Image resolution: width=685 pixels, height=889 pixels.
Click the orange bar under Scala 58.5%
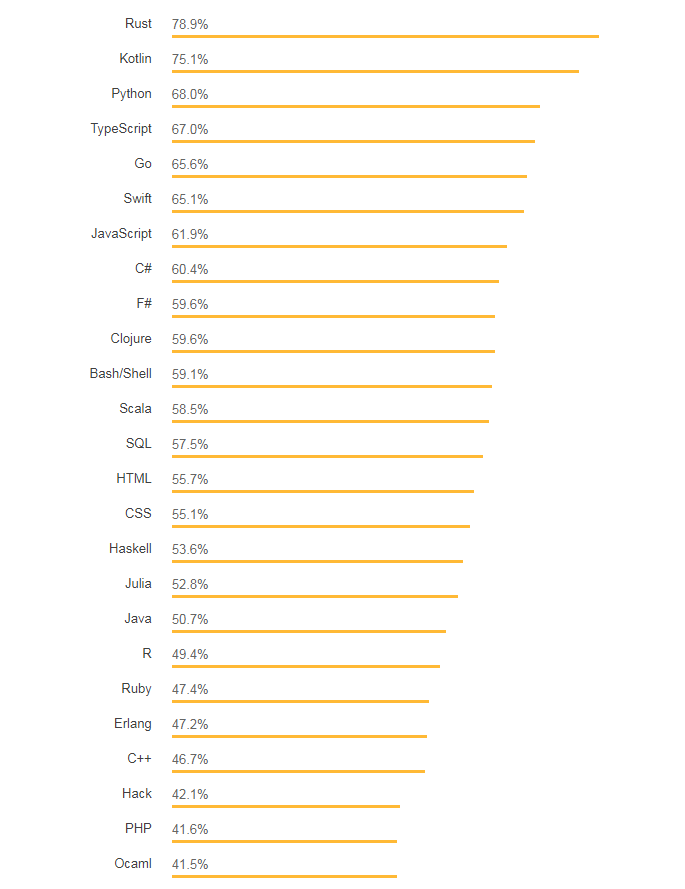click(330, 422)
